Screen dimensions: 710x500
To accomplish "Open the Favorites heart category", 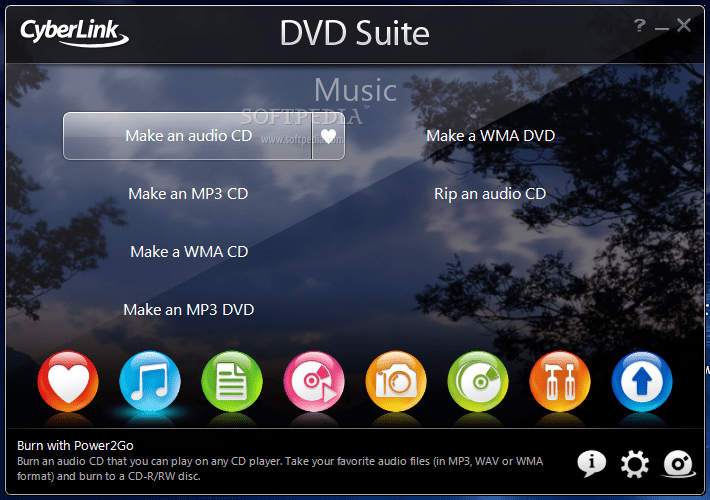I will click(x=68, y=381).
